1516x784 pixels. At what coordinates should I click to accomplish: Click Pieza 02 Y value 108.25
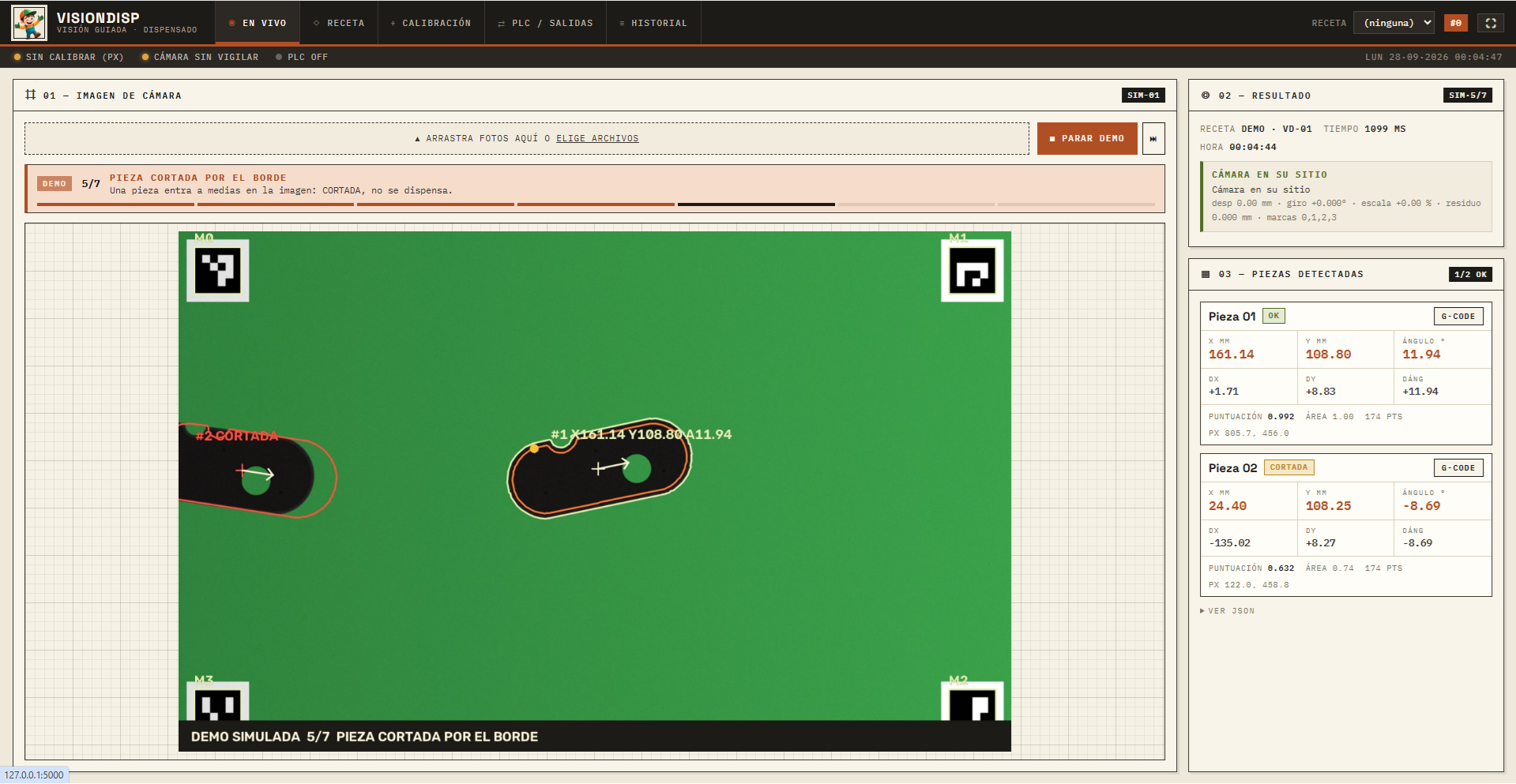1328,506
